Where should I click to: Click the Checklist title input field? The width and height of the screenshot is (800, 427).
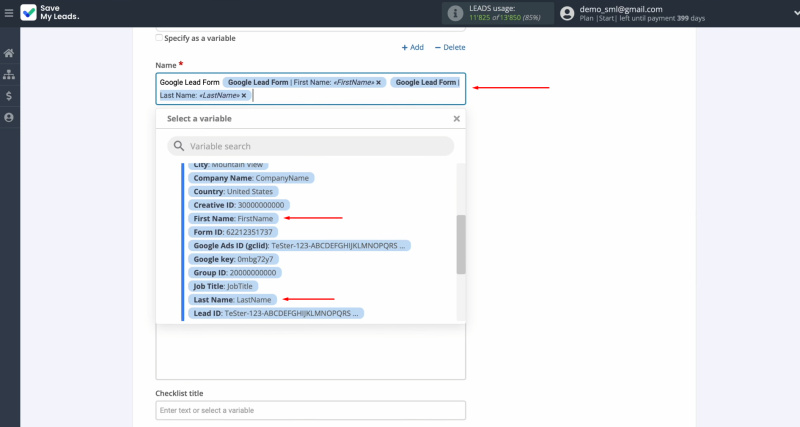[310, 410]
